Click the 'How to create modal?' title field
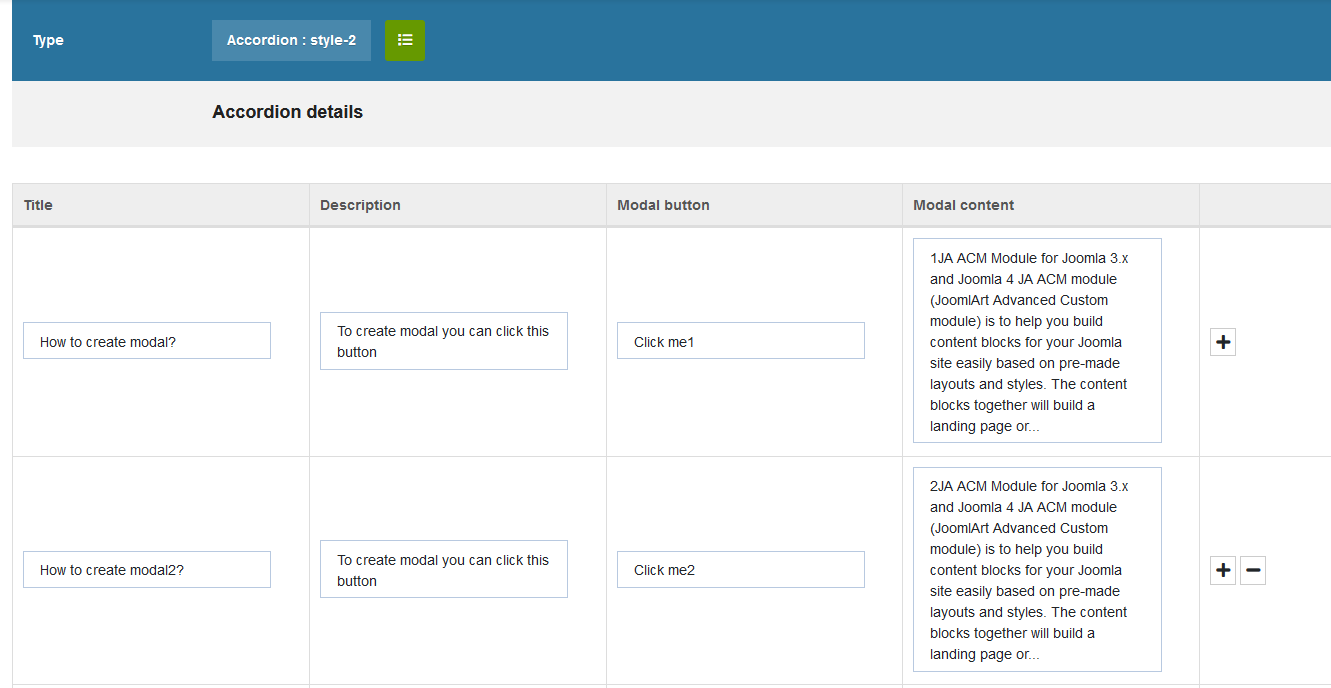 pyautogui.click(x=147, y=341)
